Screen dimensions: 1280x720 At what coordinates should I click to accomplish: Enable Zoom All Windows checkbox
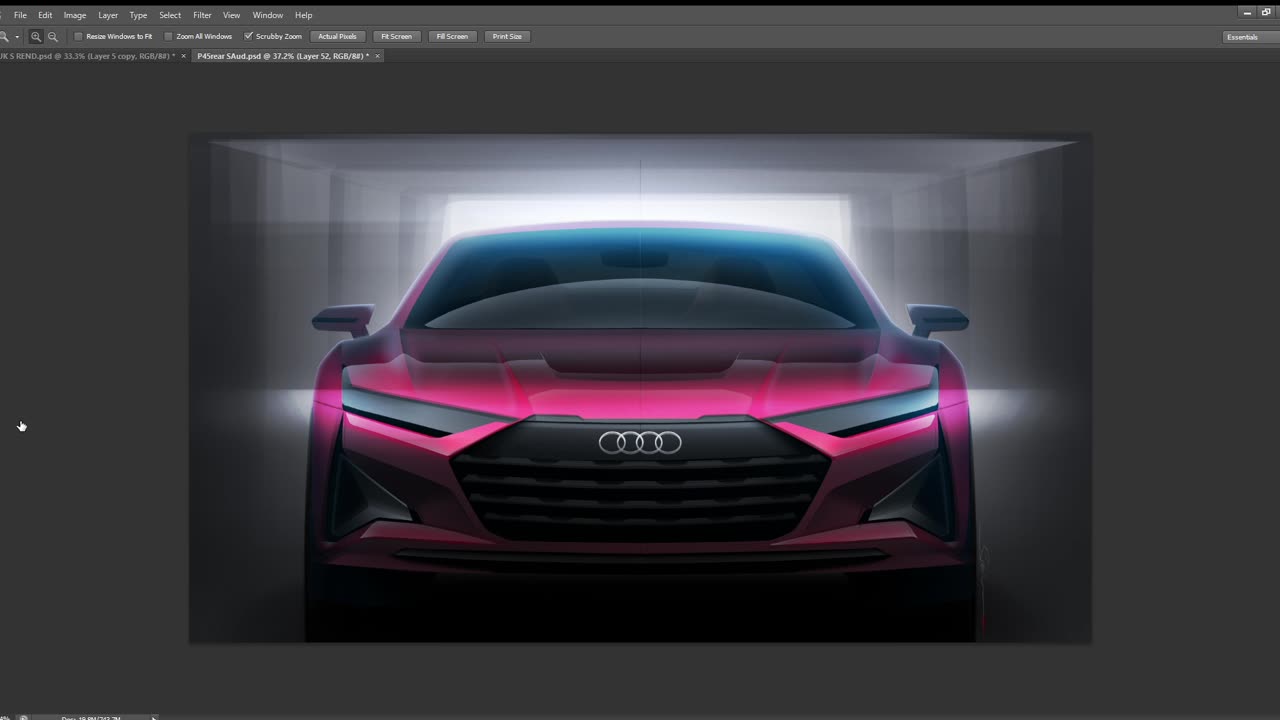(x=168, y=36)
